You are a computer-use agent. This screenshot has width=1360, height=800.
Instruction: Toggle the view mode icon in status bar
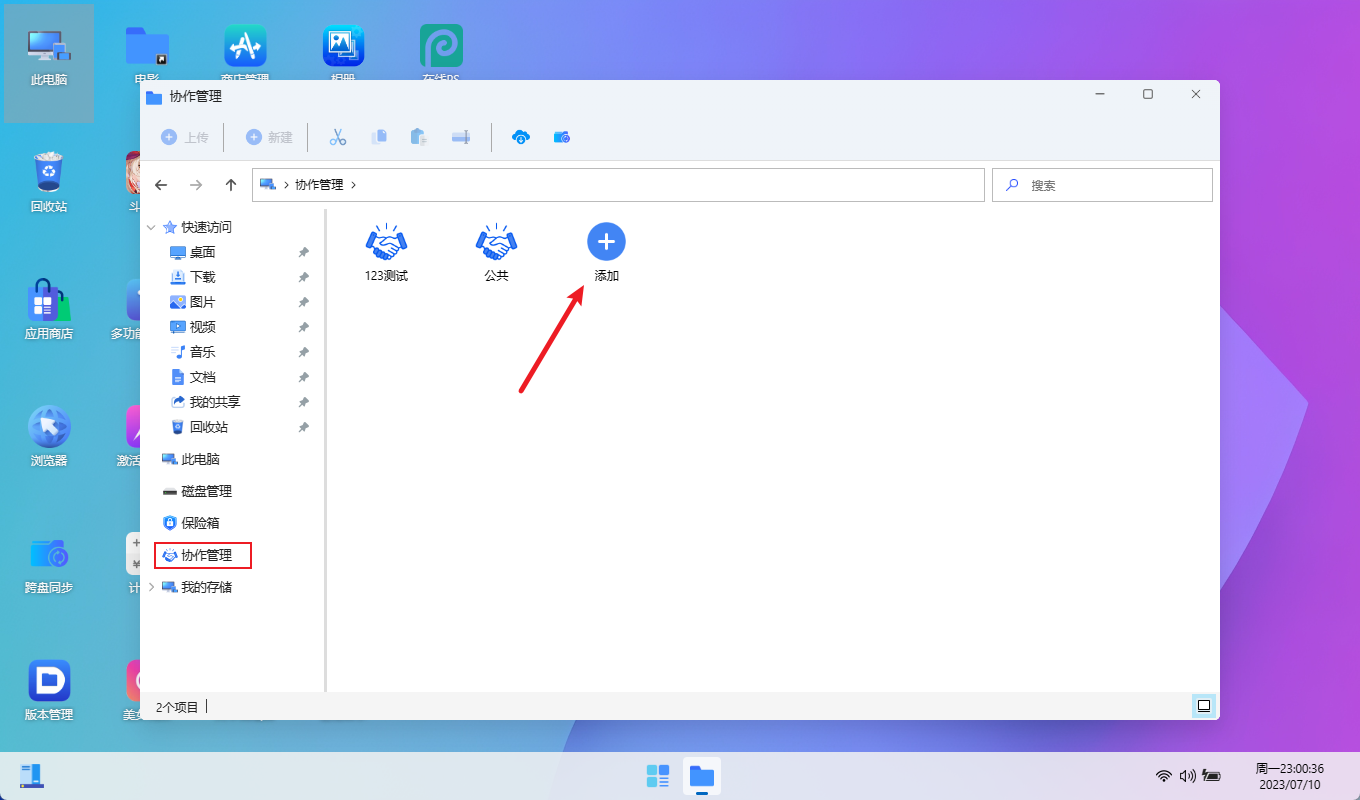[x=1204, y=706]
